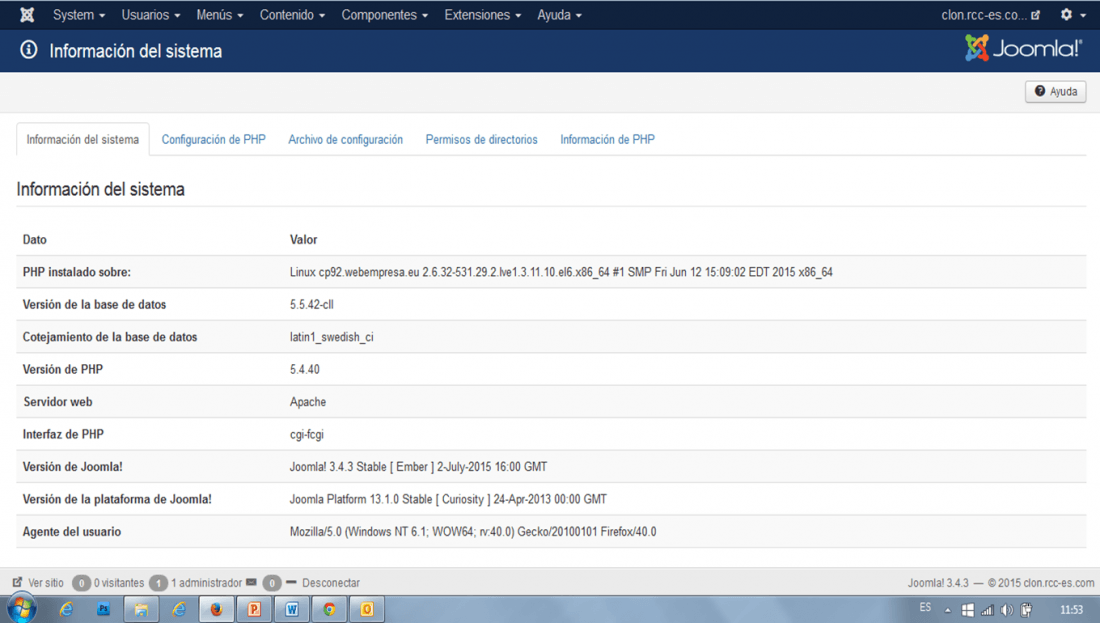
Task: Click the Valor column header
Action: 303,239
